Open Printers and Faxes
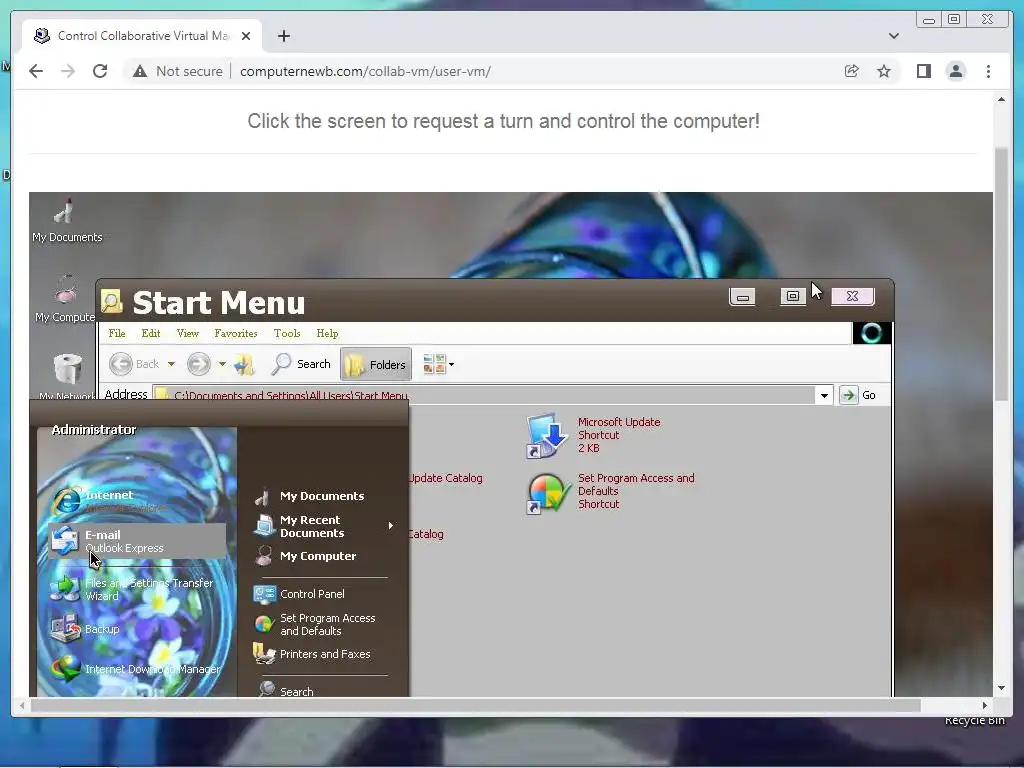 (312, 654)
